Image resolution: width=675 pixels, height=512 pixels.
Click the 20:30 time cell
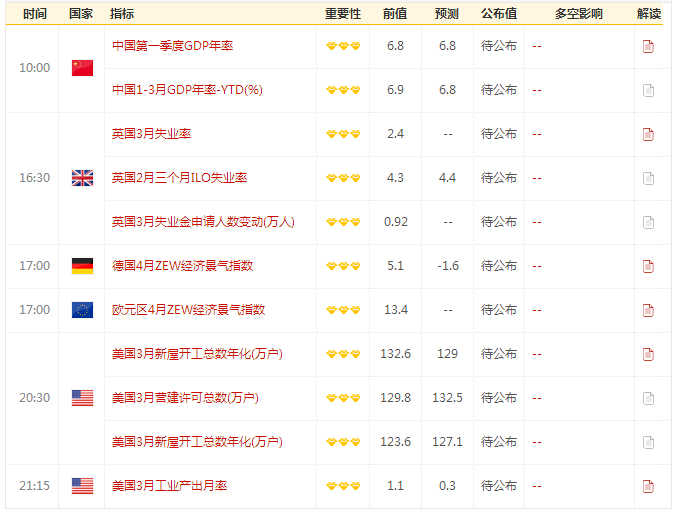coord(34,398)
